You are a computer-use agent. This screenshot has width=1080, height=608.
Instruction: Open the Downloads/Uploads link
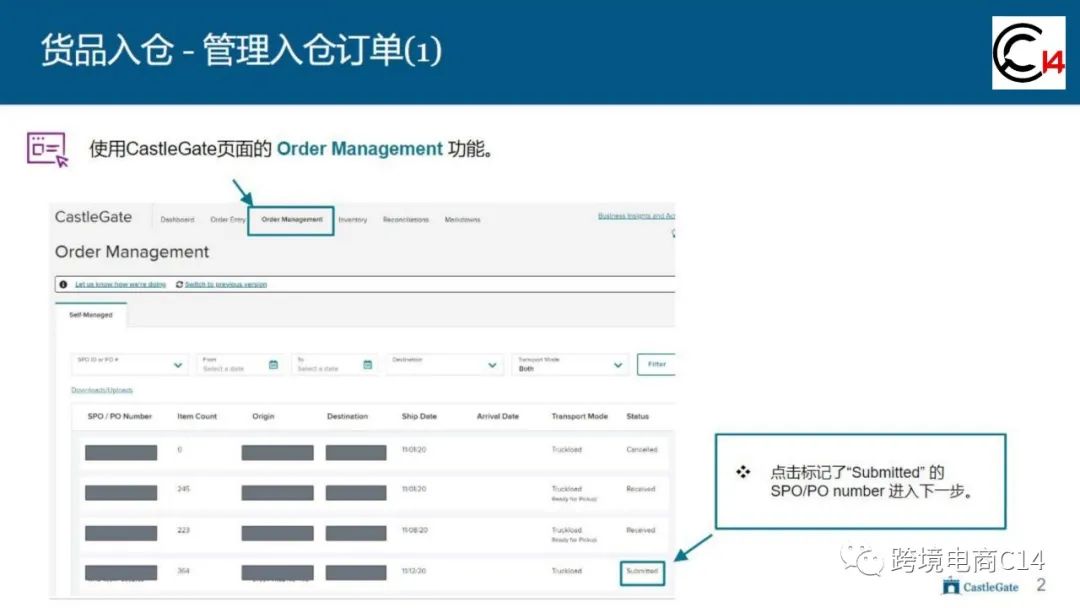[x=102, y=390]
